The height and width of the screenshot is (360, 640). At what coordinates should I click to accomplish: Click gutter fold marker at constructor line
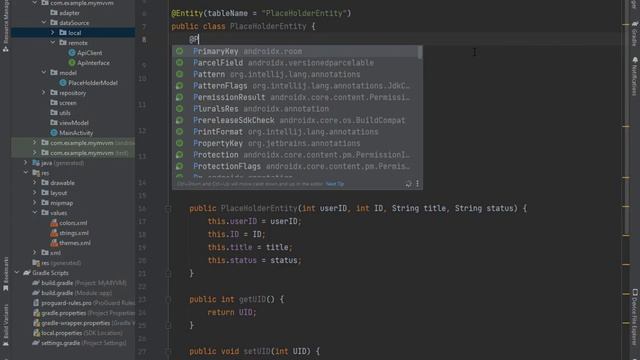168,209
